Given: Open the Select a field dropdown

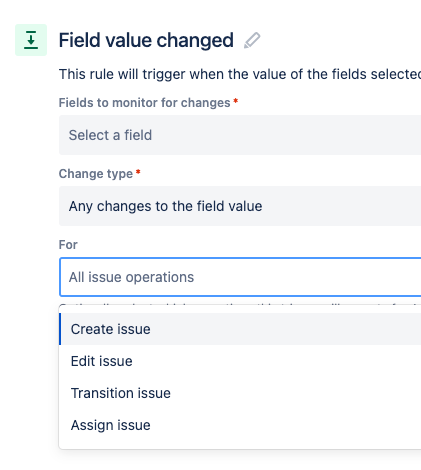Looking at the screenshot, I should click(x=240, y=135).
